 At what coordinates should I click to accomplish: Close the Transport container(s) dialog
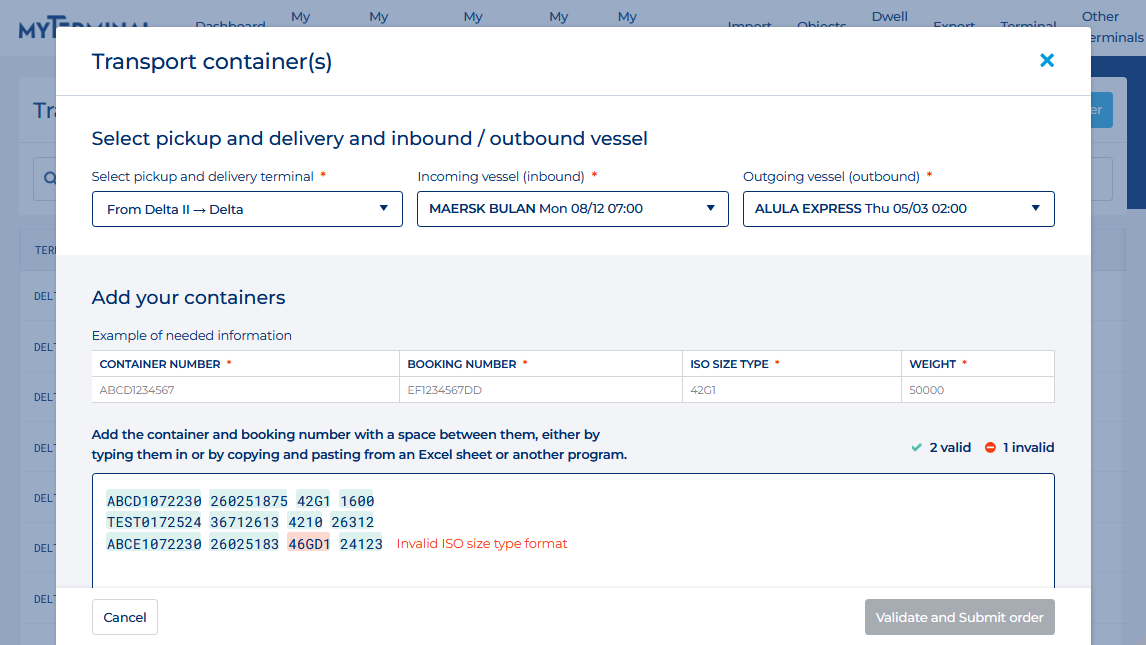1047,61
